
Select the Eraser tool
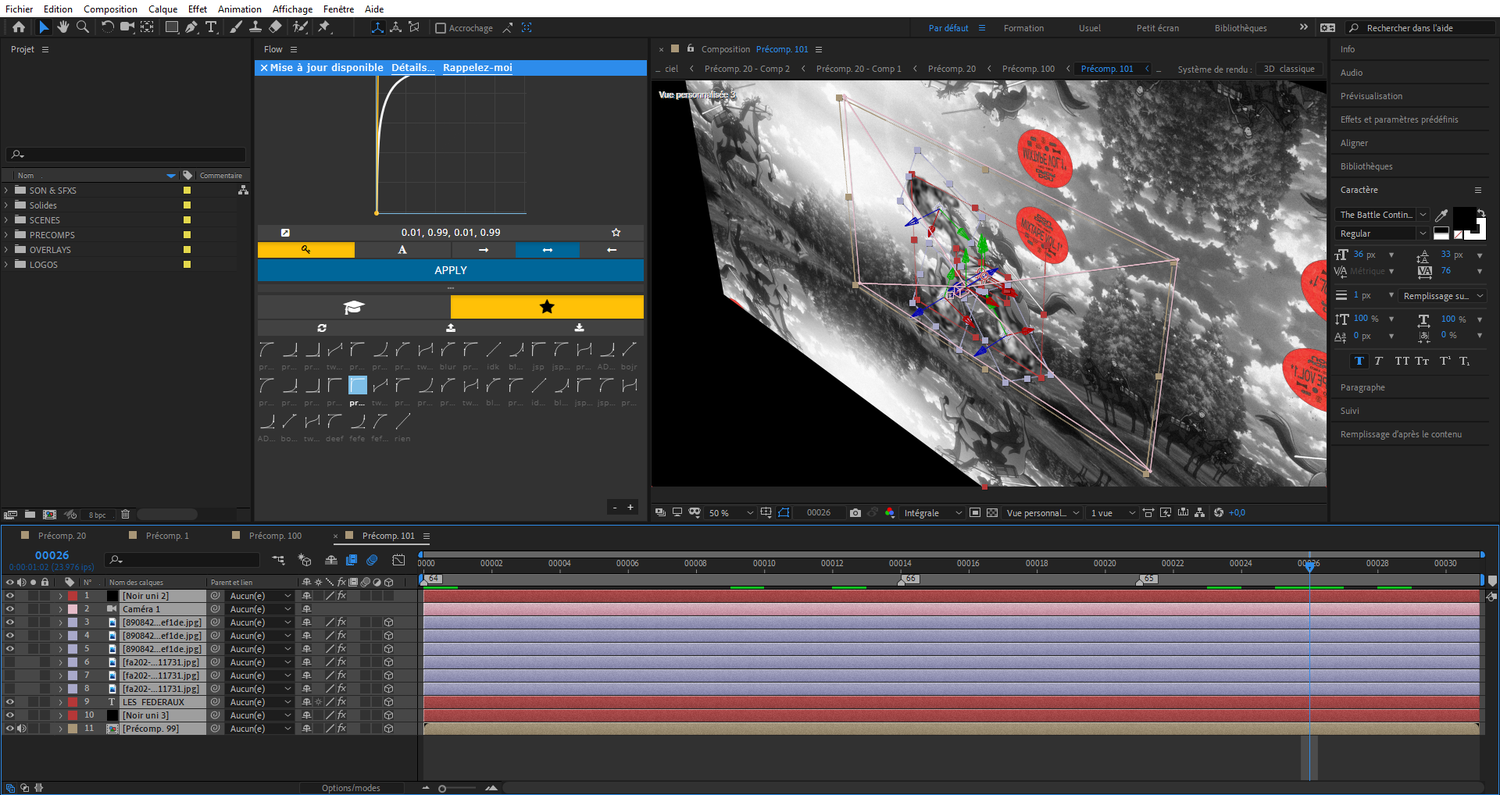[x=275, y=27]
